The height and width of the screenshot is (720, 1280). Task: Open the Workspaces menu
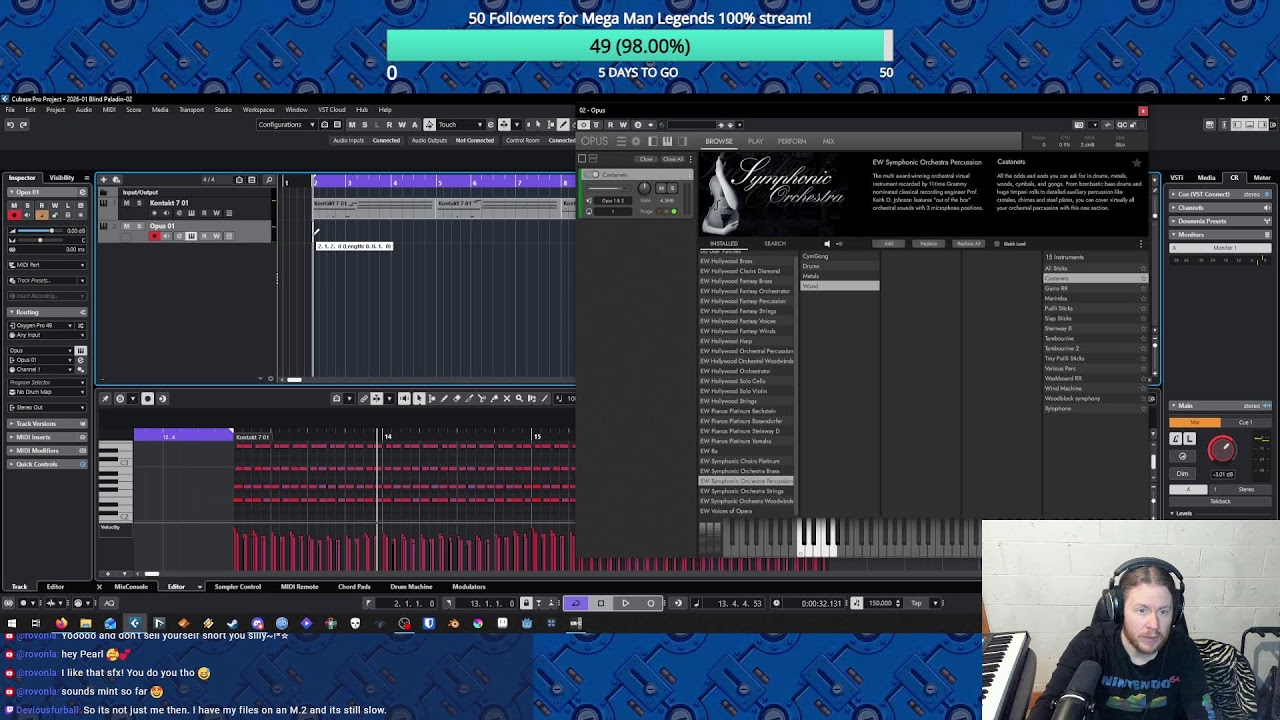[x=258, y=110]
